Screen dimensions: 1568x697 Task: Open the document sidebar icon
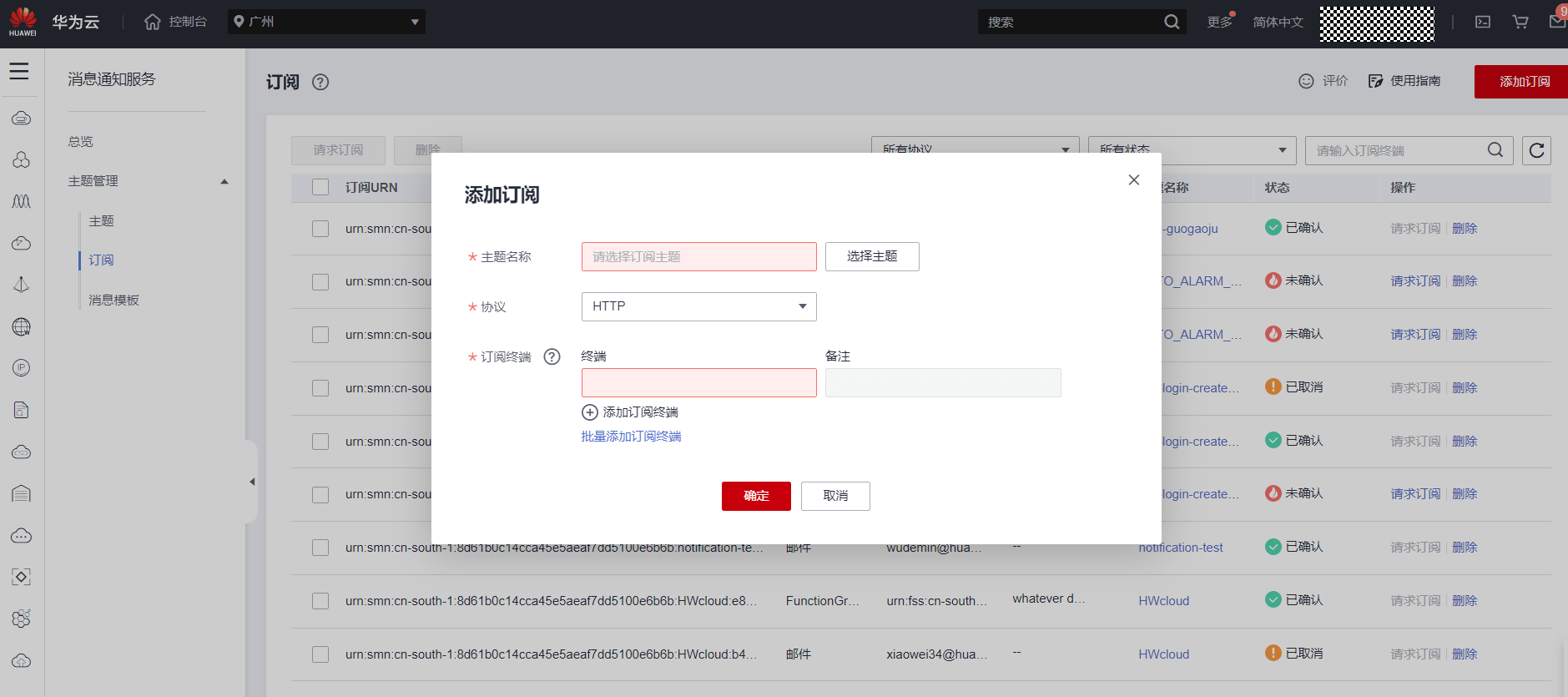click(22, 410)
